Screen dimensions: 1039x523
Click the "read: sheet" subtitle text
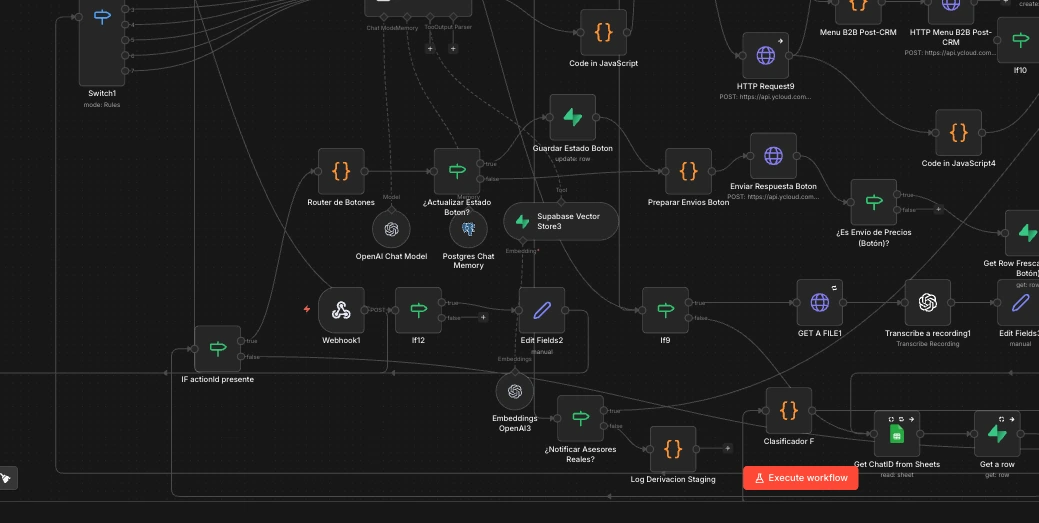click(x=897, y=475)
